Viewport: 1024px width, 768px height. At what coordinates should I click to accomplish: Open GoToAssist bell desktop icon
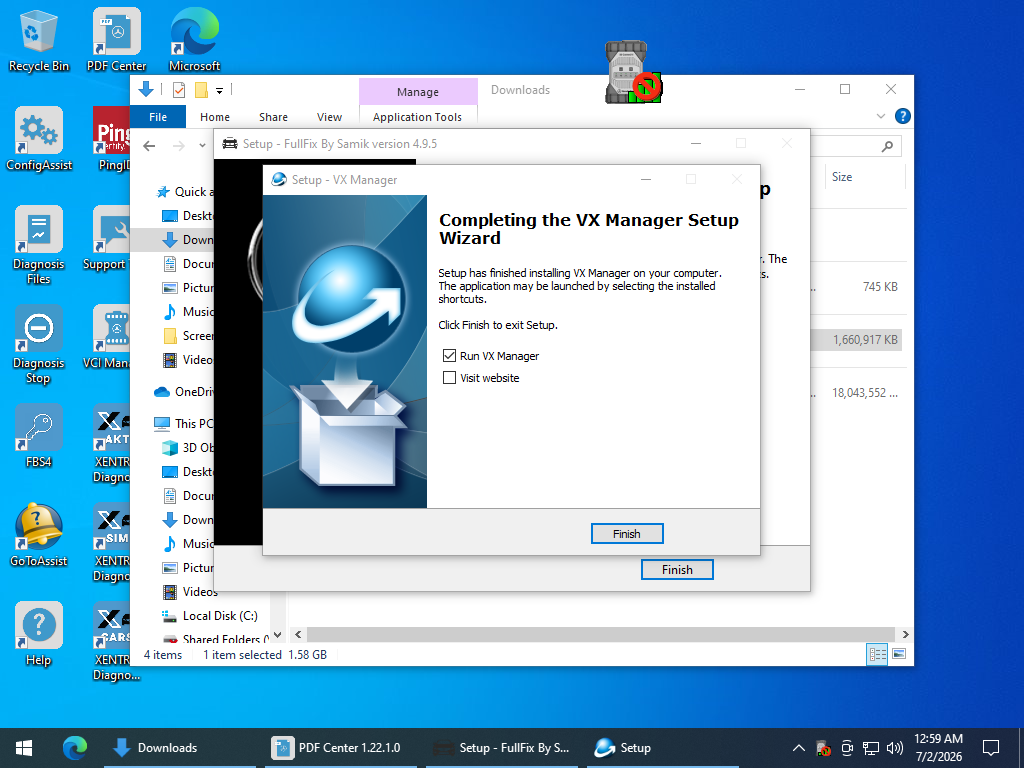(x=39, y=534)
